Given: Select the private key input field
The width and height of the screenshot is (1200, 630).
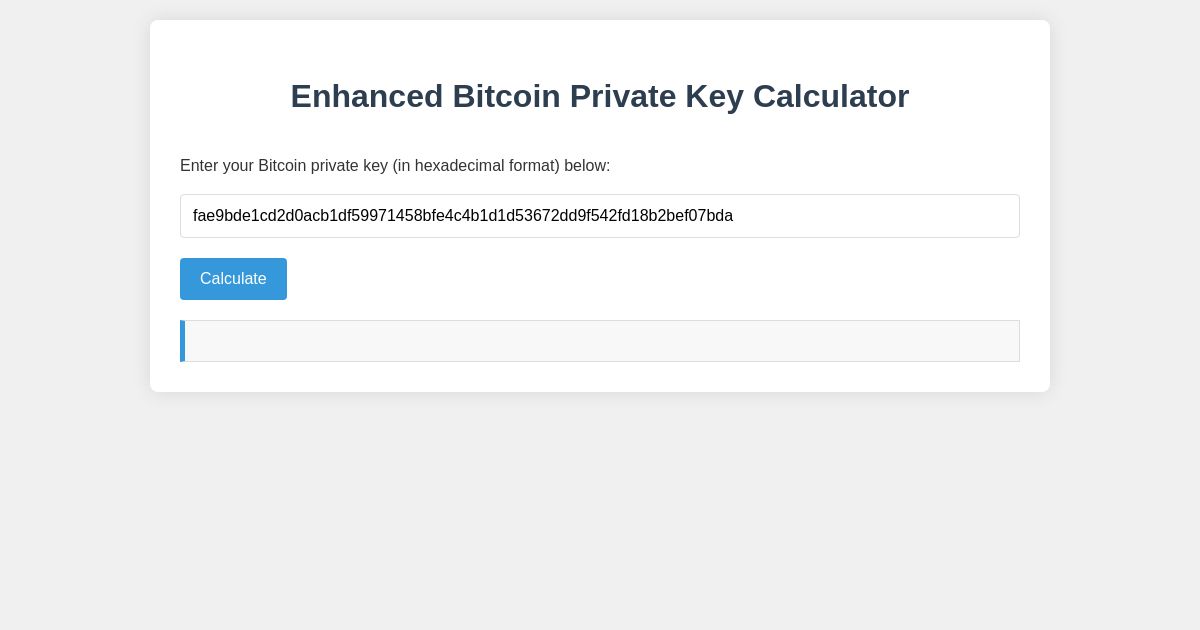Looking at the screenshot, I should [600, 216].
